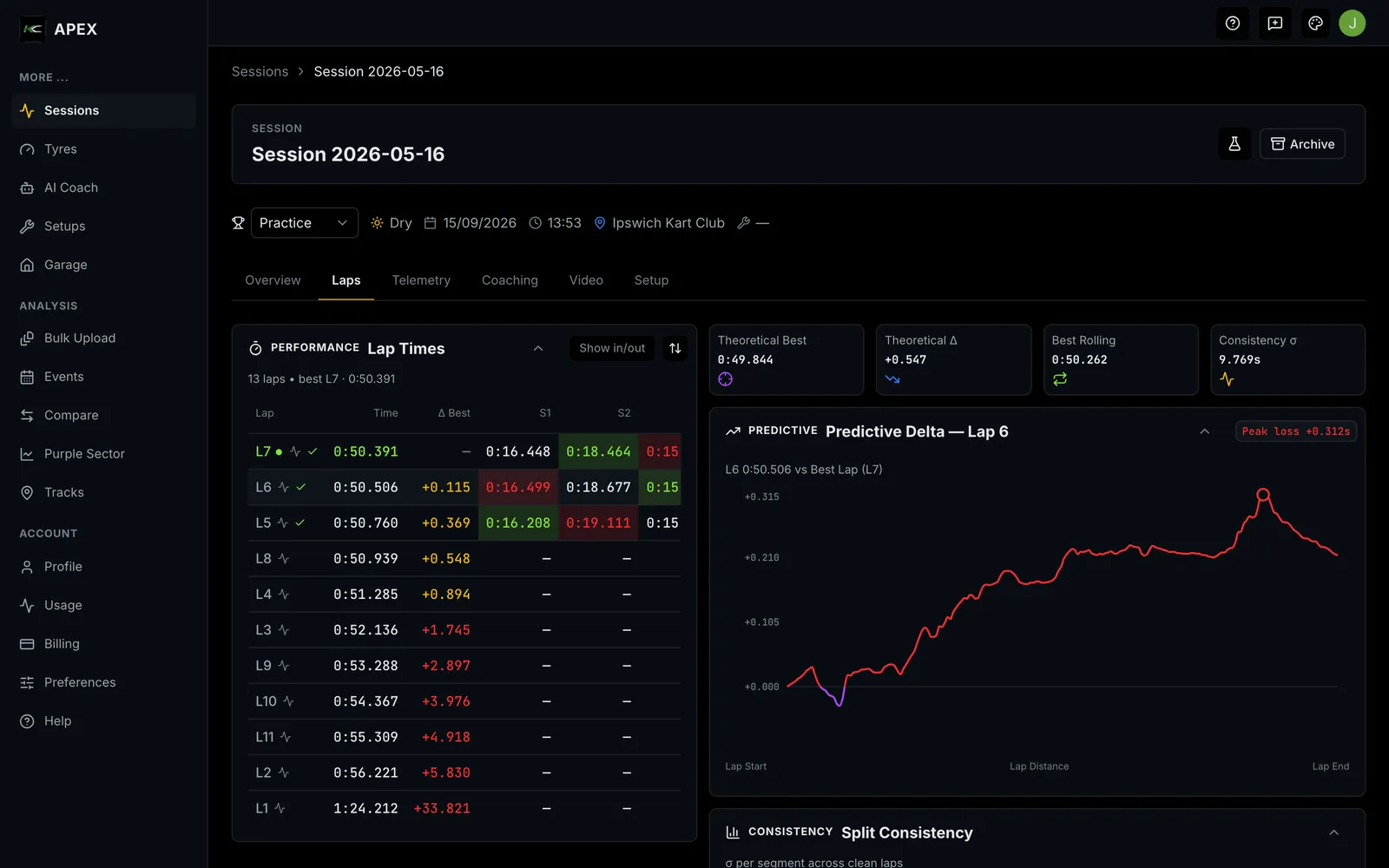Screen dimensions: 1389x868
Task: Click the telemetry pulse icon on lap L8
Action: click(283, 559)
